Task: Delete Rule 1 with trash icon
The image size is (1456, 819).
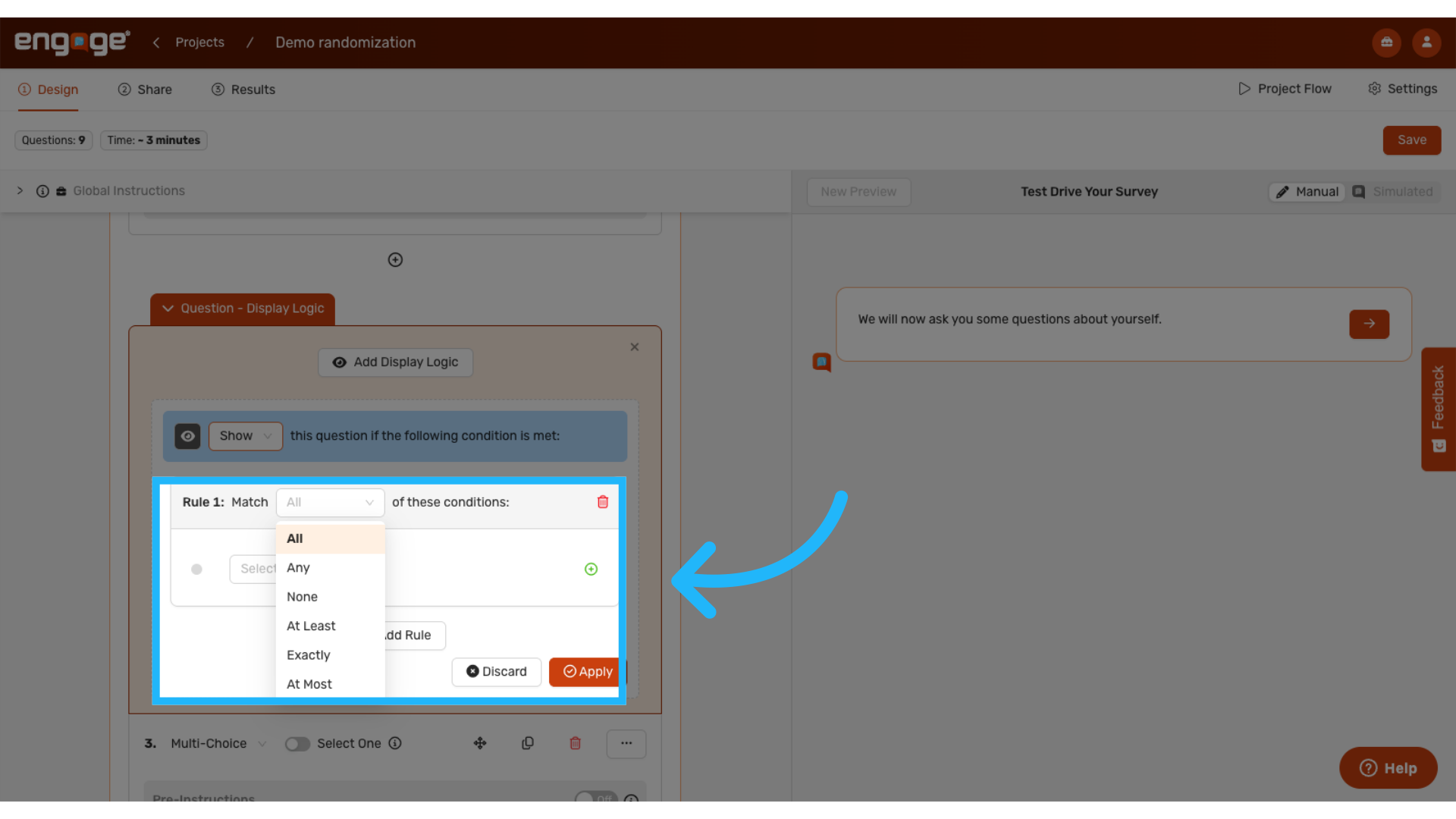Action: coord(603,502)
